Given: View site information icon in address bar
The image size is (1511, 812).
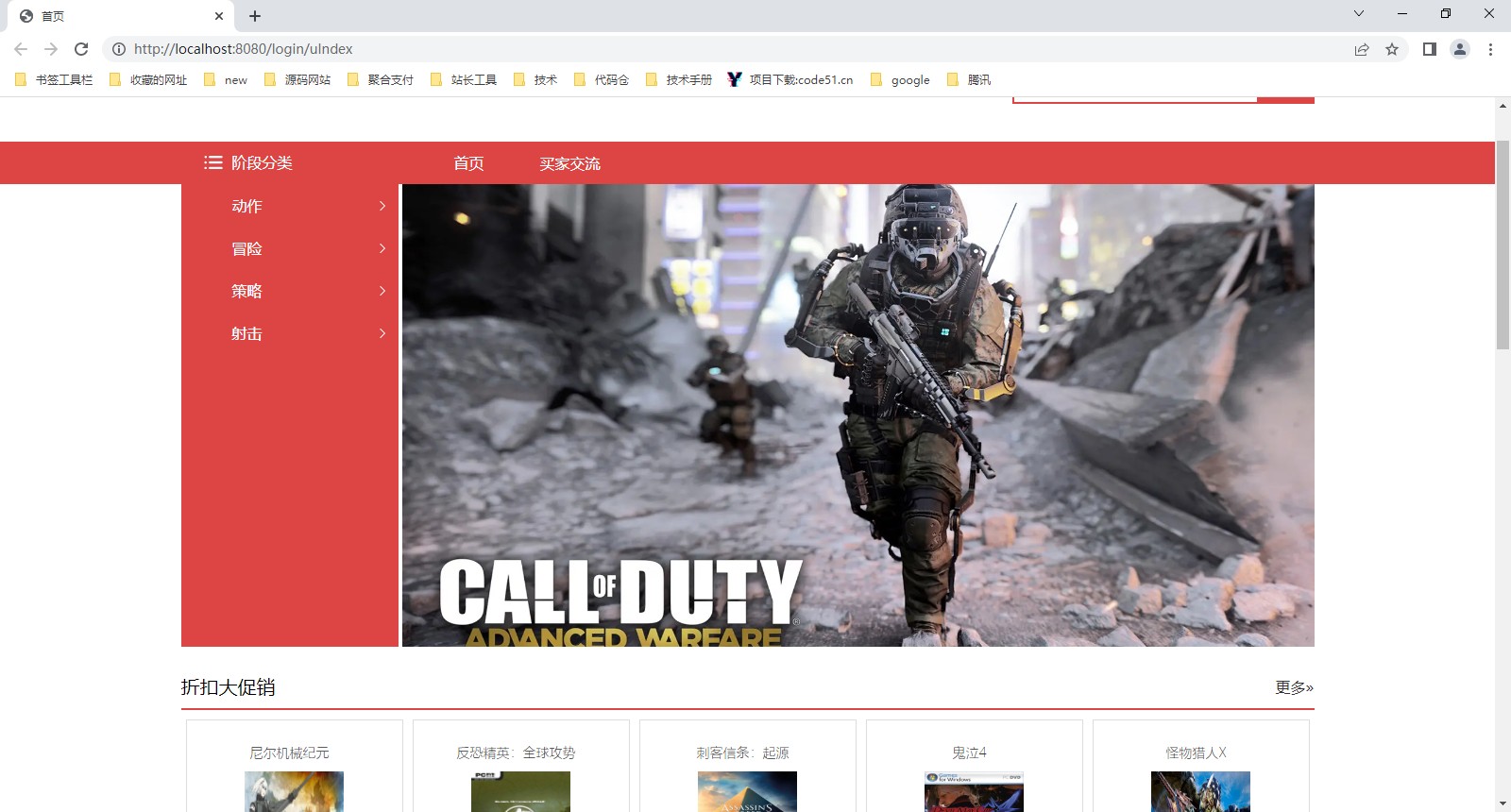Looking at the screenshot, I should point(119,49).
